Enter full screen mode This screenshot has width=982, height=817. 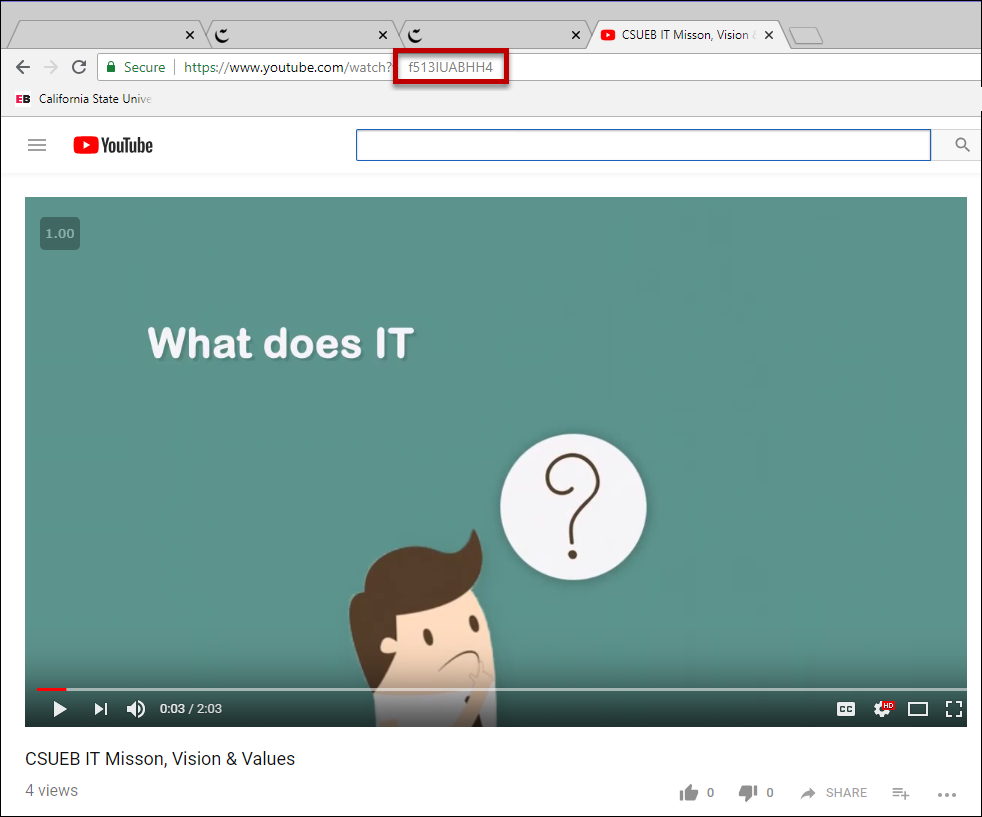click(x=954, y=709)
